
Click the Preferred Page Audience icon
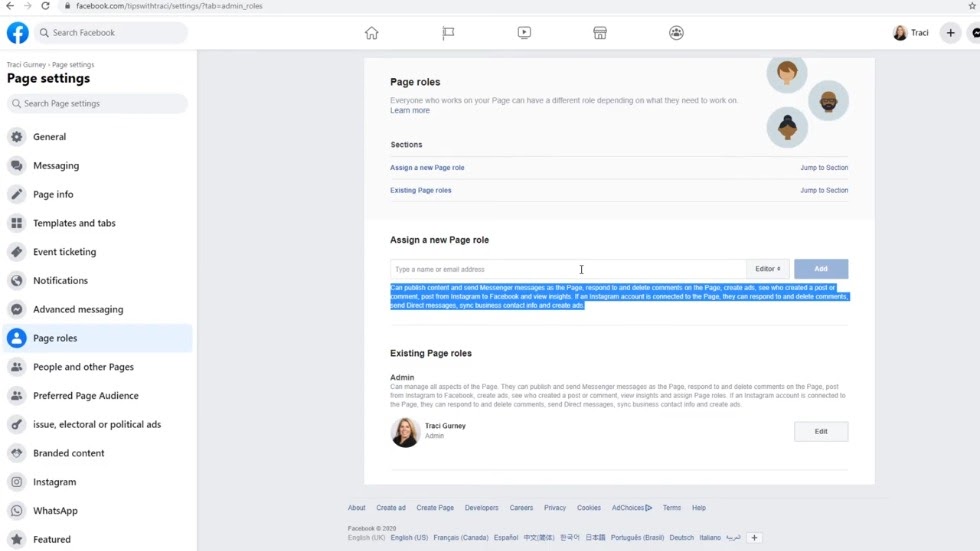(x=17, y=395)
